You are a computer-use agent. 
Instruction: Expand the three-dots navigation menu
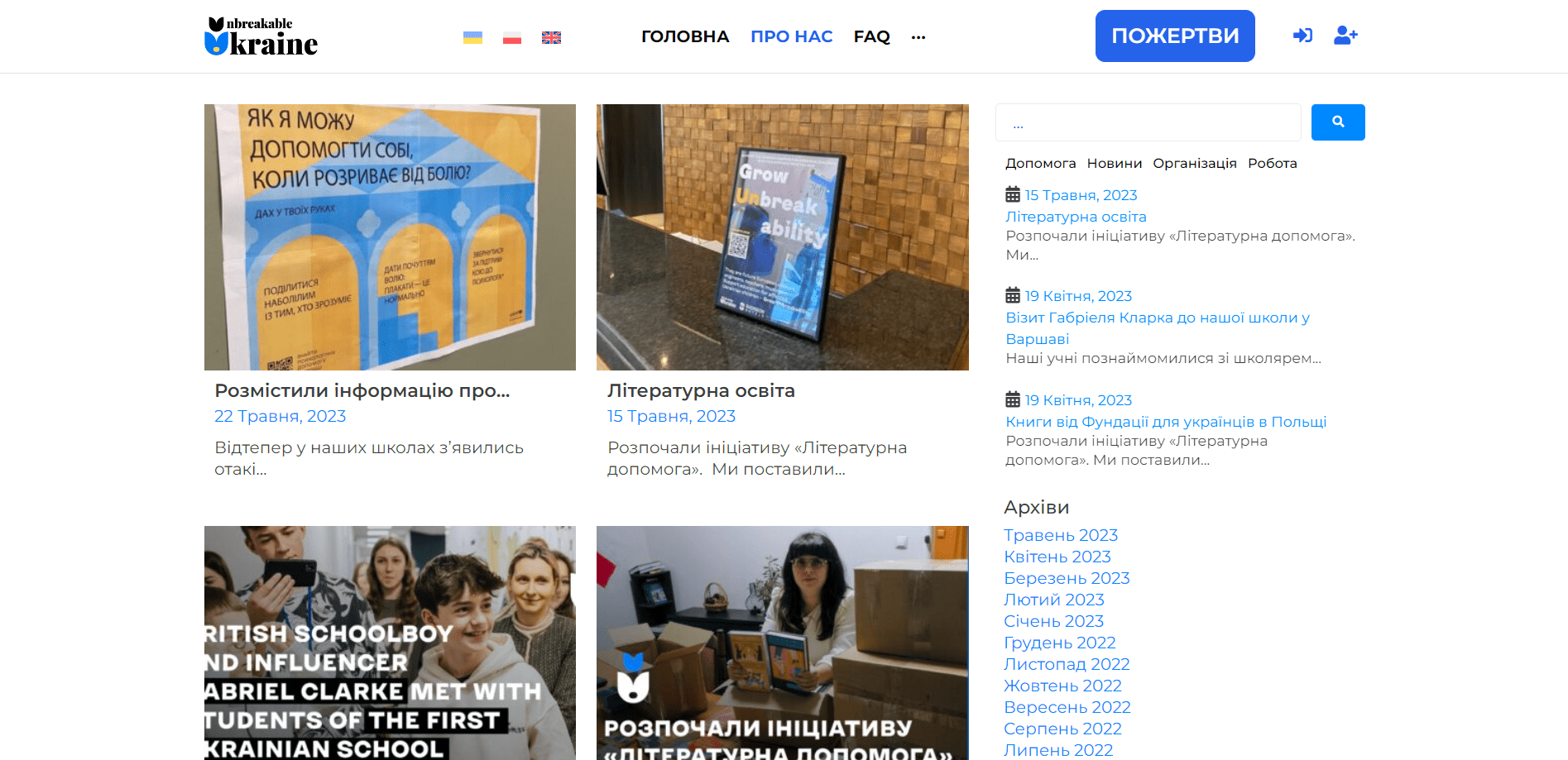(x=918, y=37)
